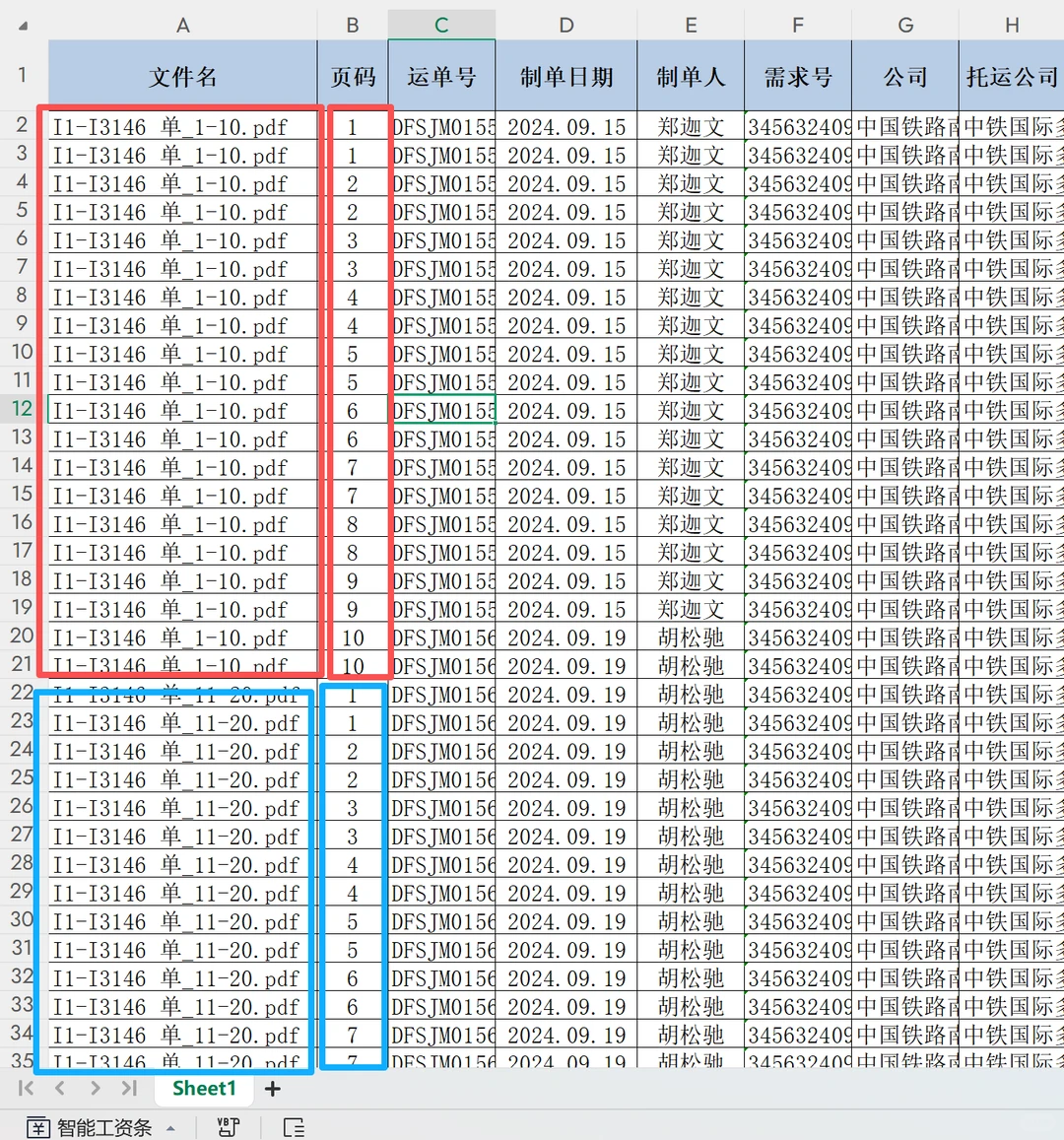
Task: Go to next sheet arrow icon
Action: [x=95, y=1088]
